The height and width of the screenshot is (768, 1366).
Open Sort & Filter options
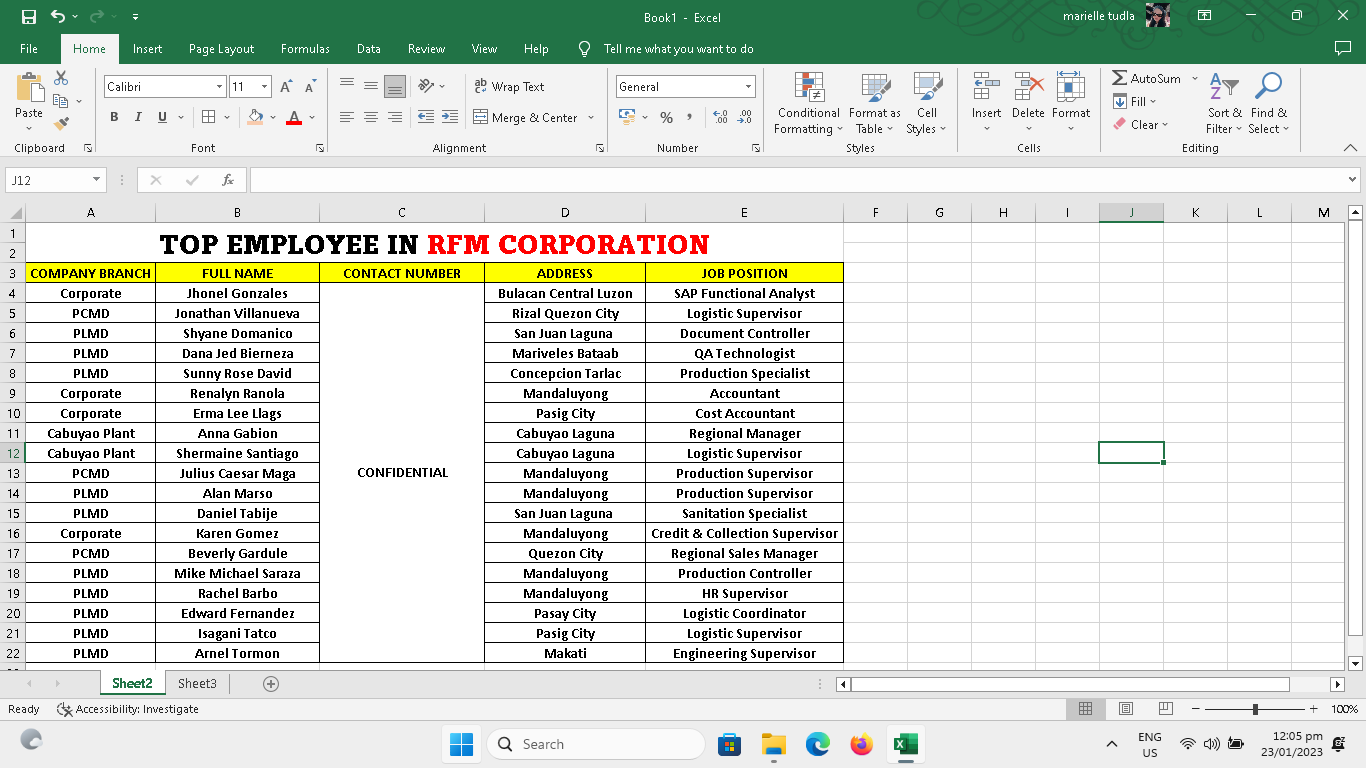1224,104
